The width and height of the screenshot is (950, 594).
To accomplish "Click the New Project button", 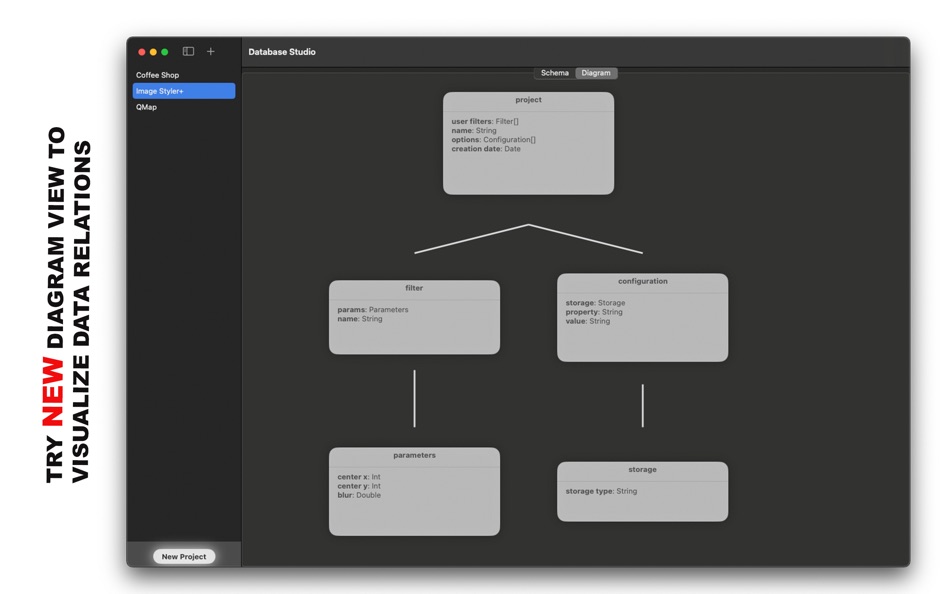I will tap(183, 556).
